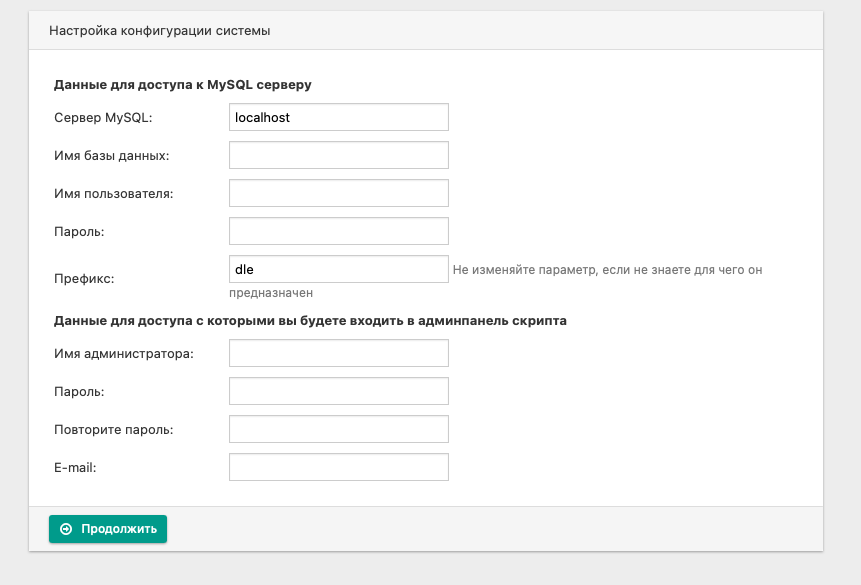Click the Имя администратора input field

point(339,353)
